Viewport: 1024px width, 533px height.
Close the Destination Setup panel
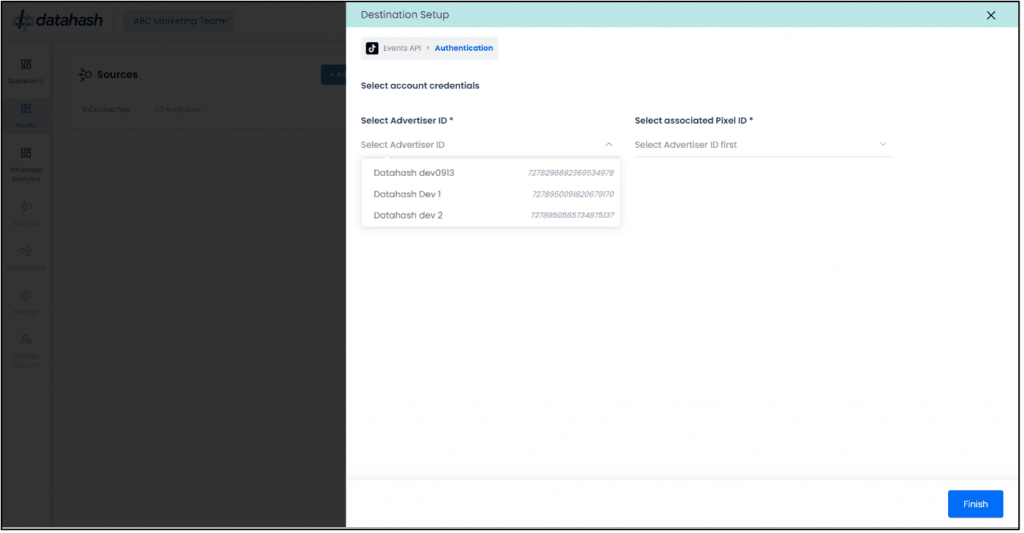[991, 15]
